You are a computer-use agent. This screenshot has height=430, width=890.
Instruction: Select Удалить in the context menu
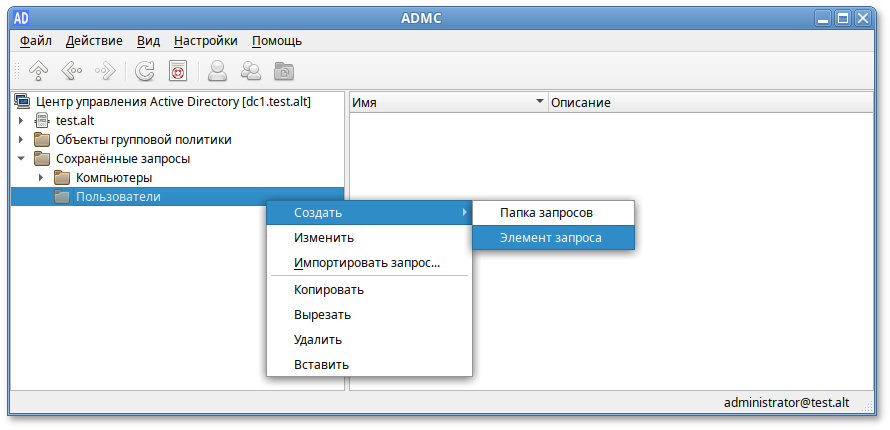pyautogui.click(x=369, y=340)
